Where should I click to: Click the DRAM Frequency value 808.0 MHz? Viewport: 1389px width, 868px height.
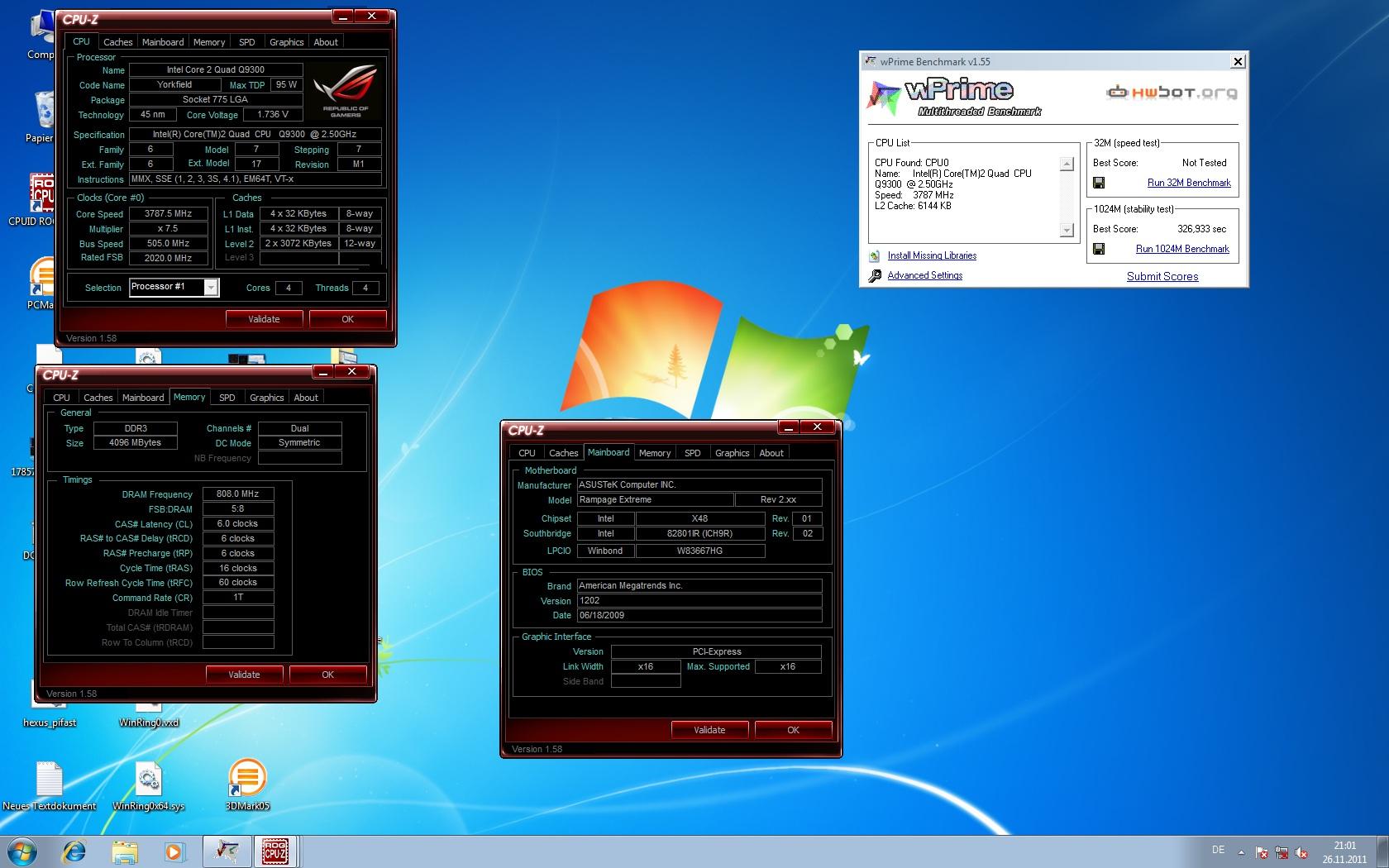[238, 494]
